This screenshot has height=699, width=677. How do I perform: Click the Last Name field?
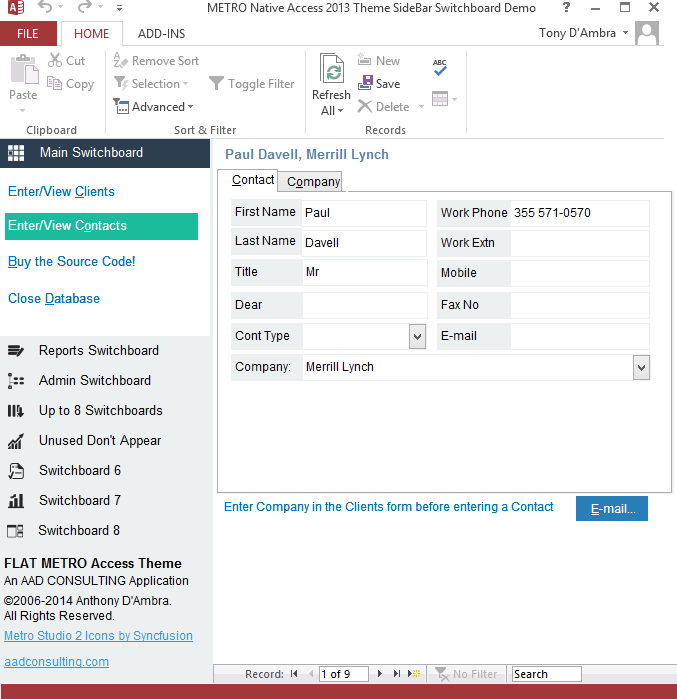(364, 243)
